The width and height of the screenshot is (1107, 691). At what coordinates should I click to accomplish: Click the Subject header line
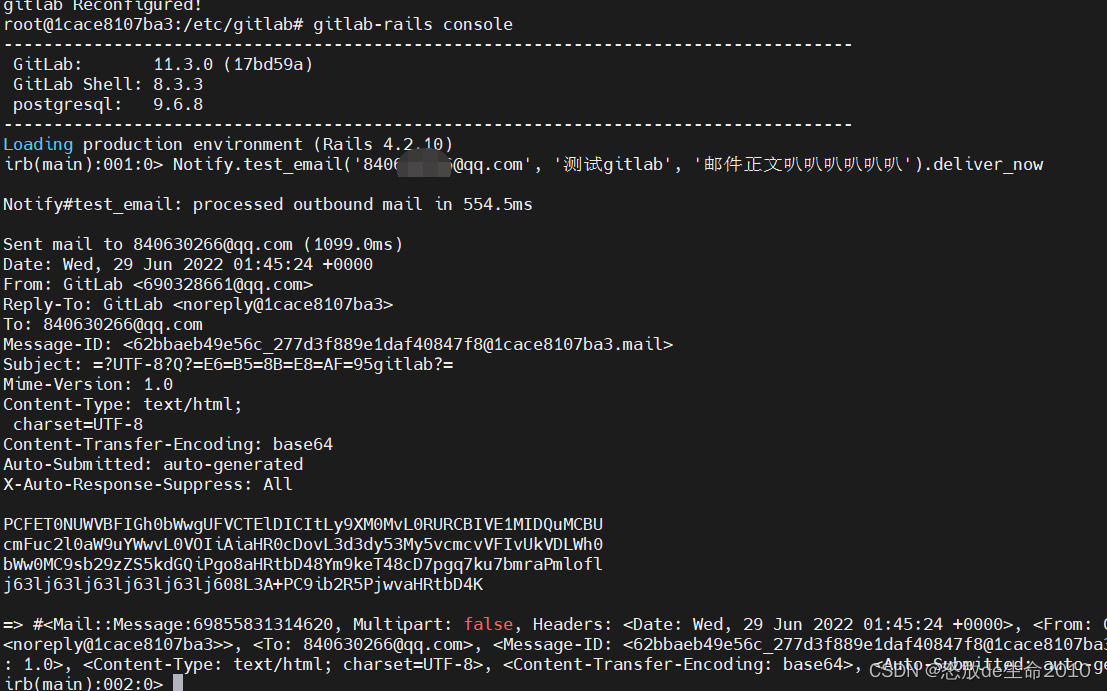coord(228,364)
